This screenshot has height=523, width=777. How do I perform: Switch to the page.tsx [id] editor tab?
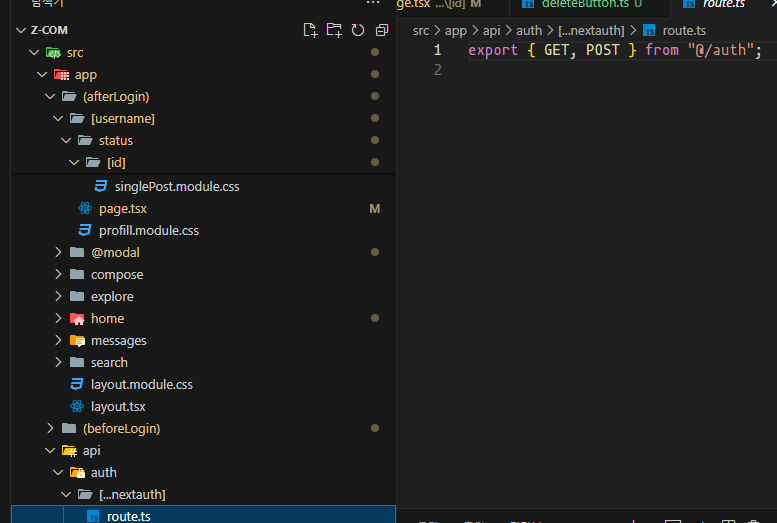click(x=452, y=4)
